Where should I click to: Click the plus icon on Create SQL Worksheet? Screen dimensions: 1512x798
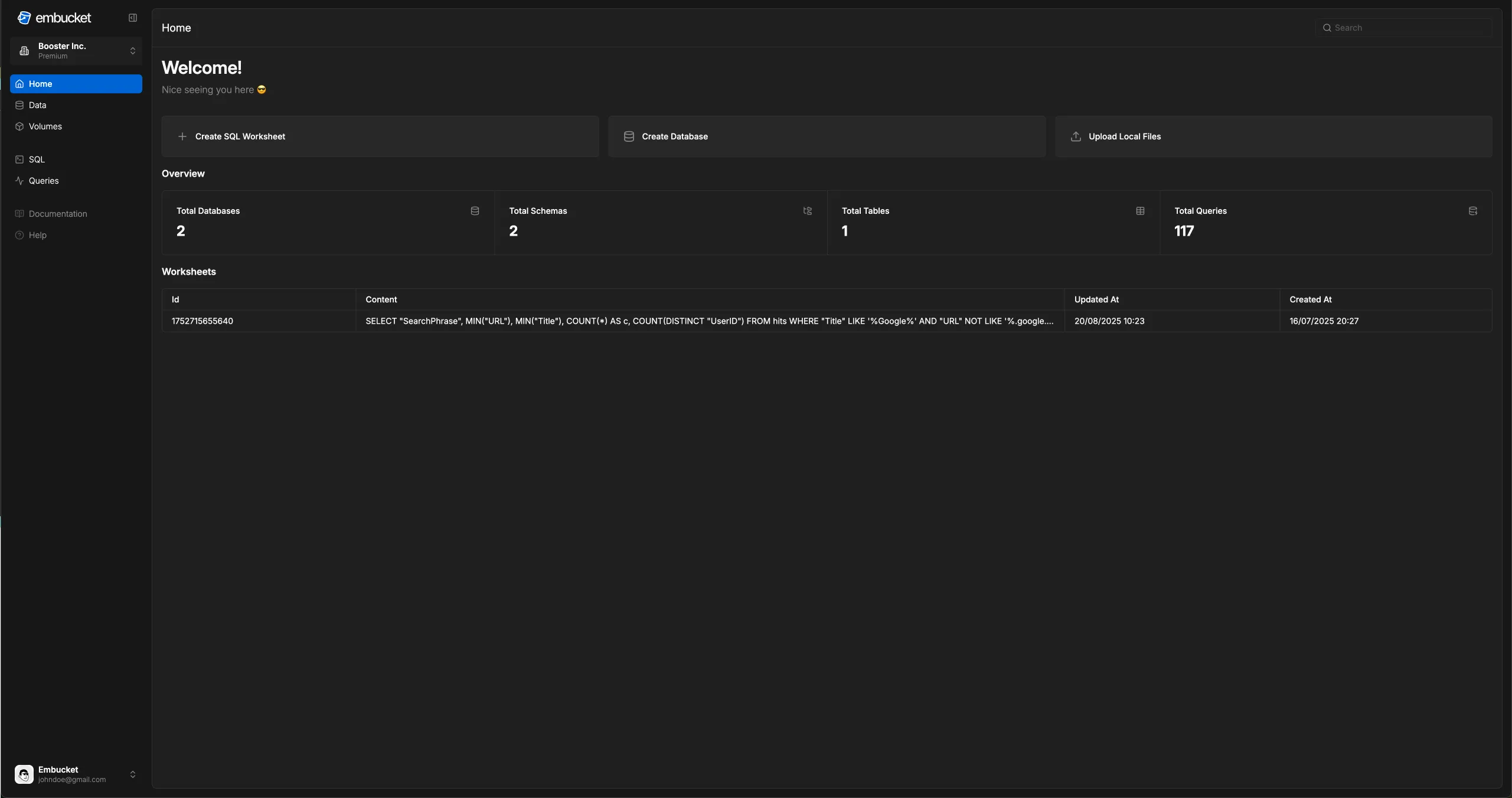tap(182, 136)
